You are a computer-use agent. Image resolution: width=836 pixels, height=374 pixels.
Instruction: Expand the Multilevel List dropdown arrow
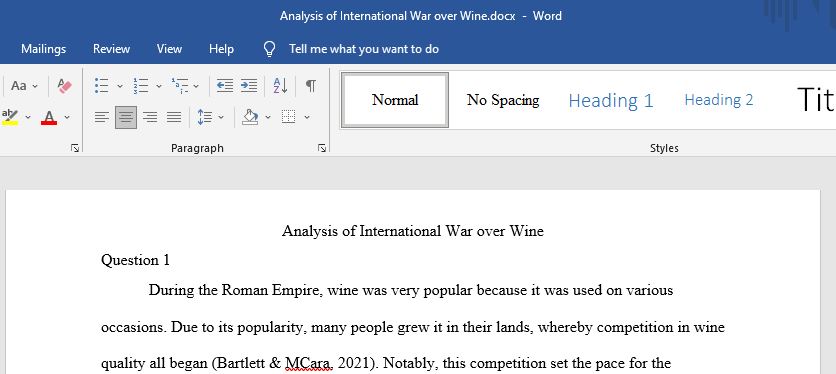tap(196, 86)
